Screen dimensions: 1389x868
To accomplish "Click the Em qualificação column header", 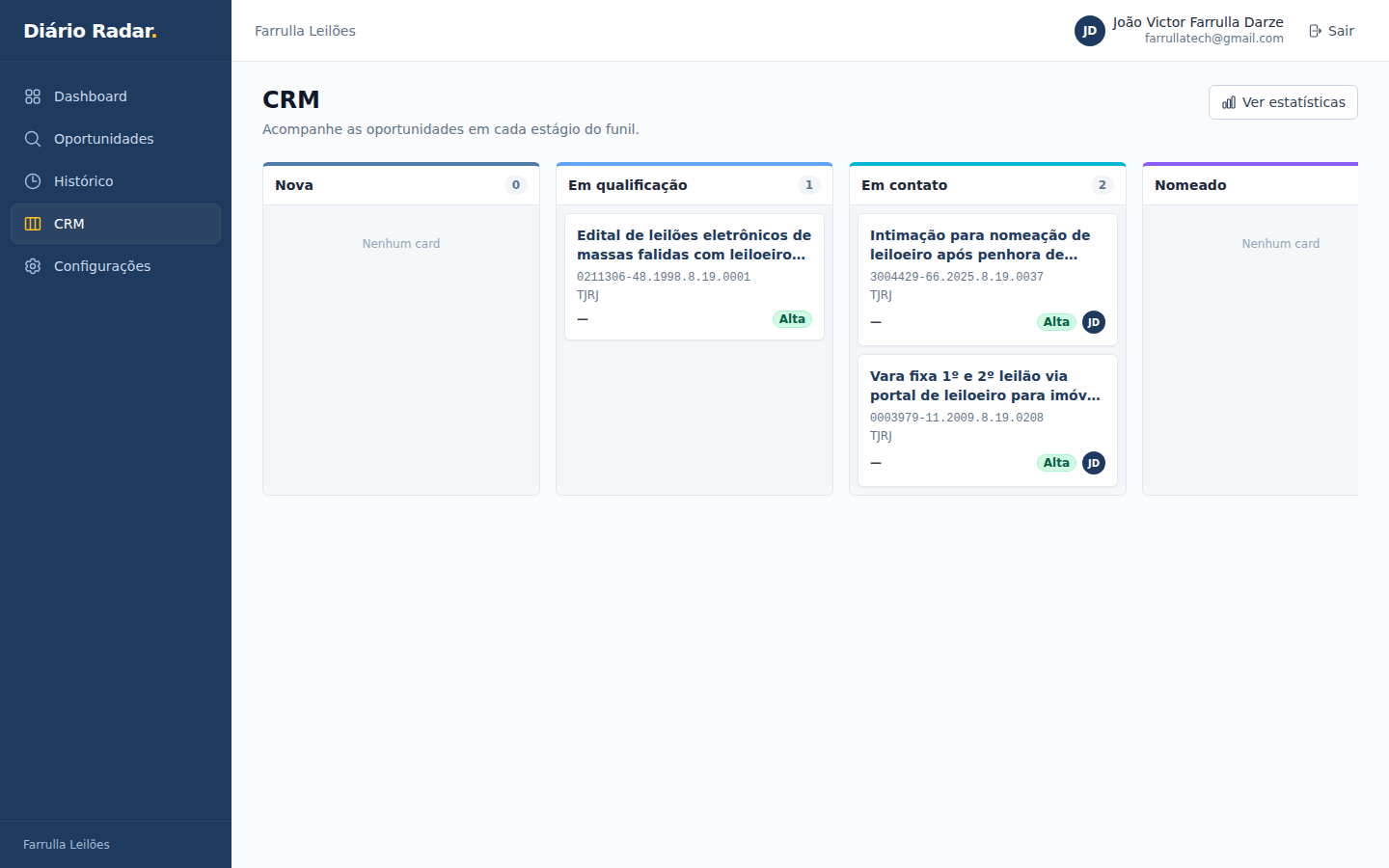I will pos(694,185).
